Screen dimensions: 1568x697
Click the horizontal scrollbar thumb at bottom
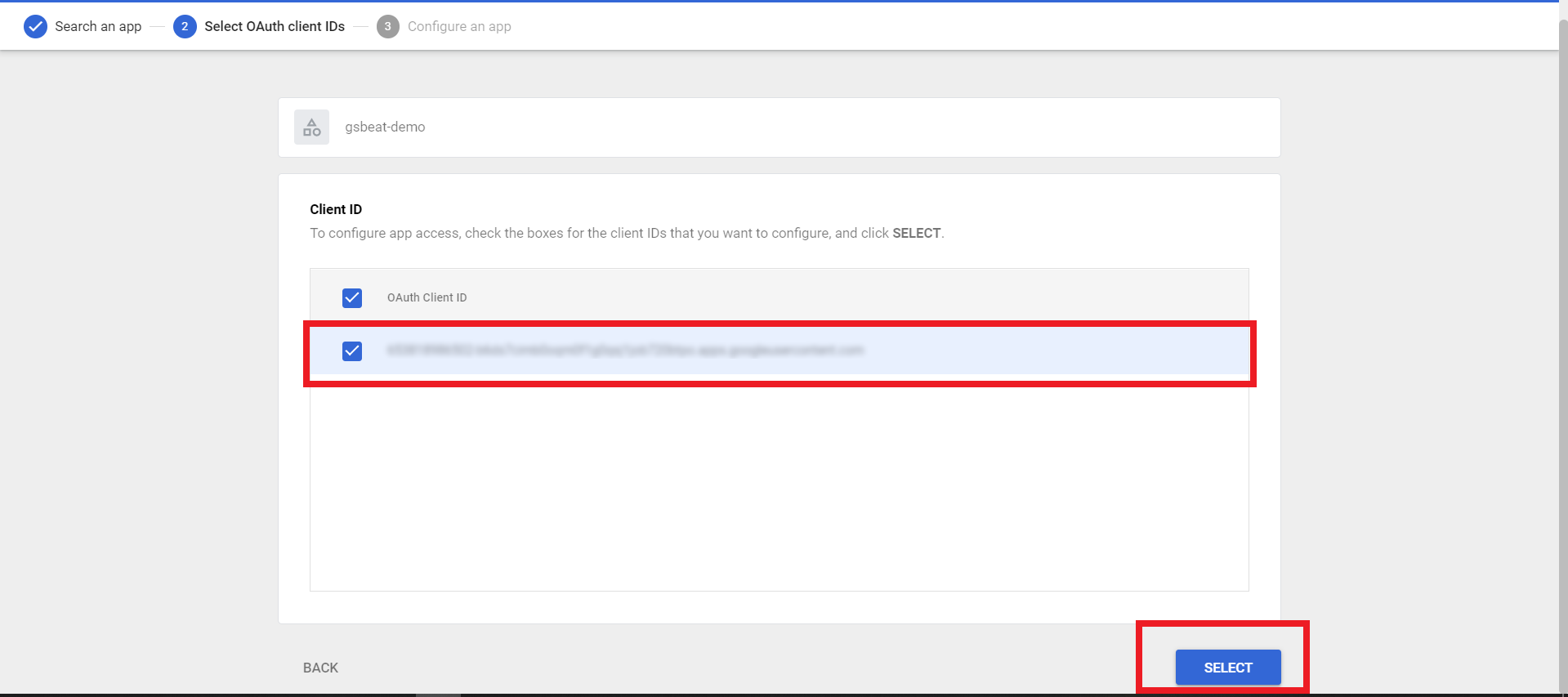[x=438, y=695]
